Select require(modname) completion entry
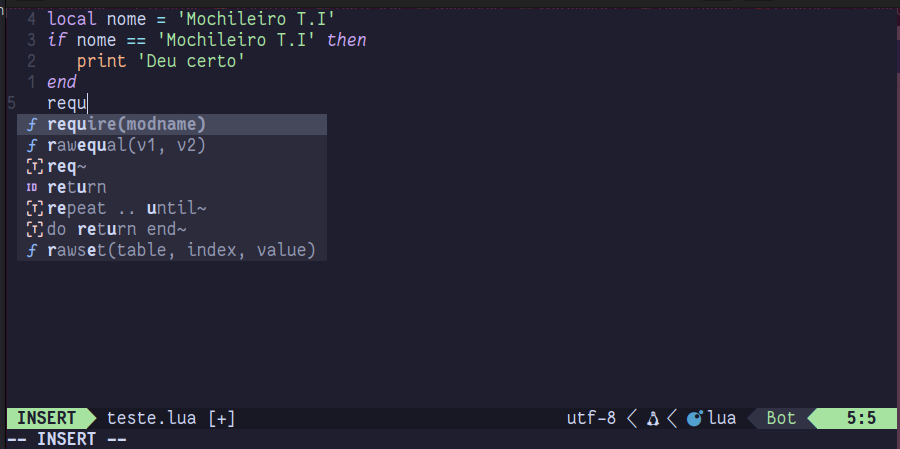 click(x=126, y=124)
